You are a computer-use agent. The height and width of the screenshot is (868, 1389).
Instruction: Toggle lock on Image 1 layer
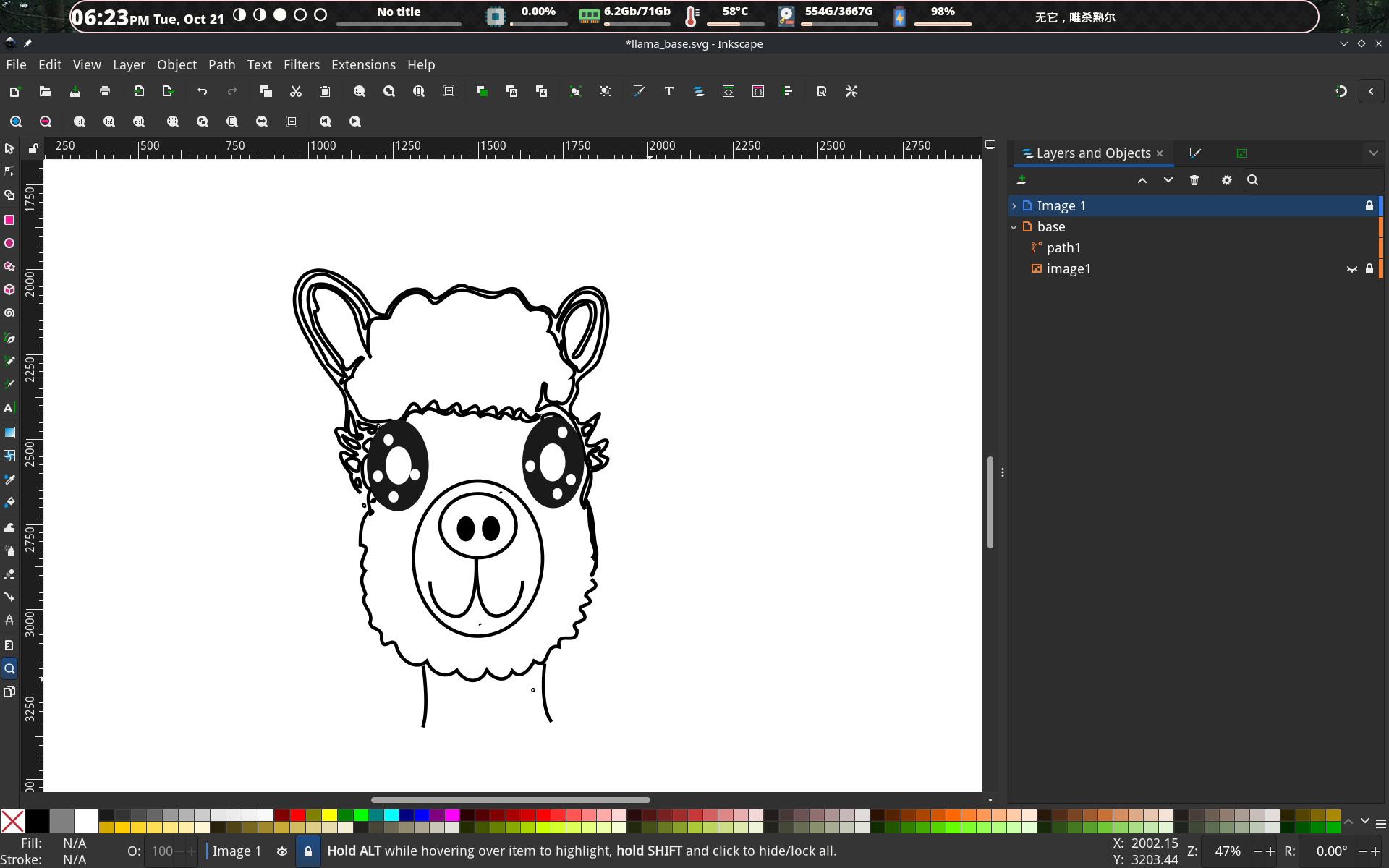pos(1369,206)
